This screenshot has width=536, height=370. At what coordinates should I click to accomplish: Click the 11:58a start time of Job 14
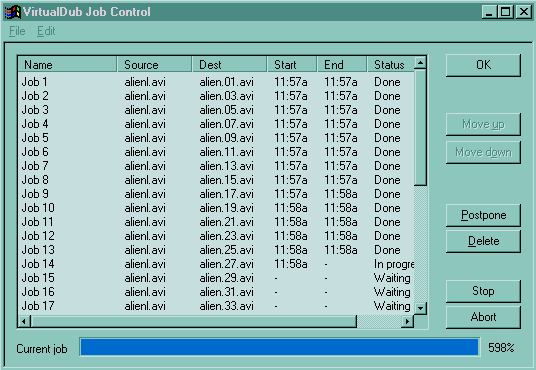tap(291, 264)
